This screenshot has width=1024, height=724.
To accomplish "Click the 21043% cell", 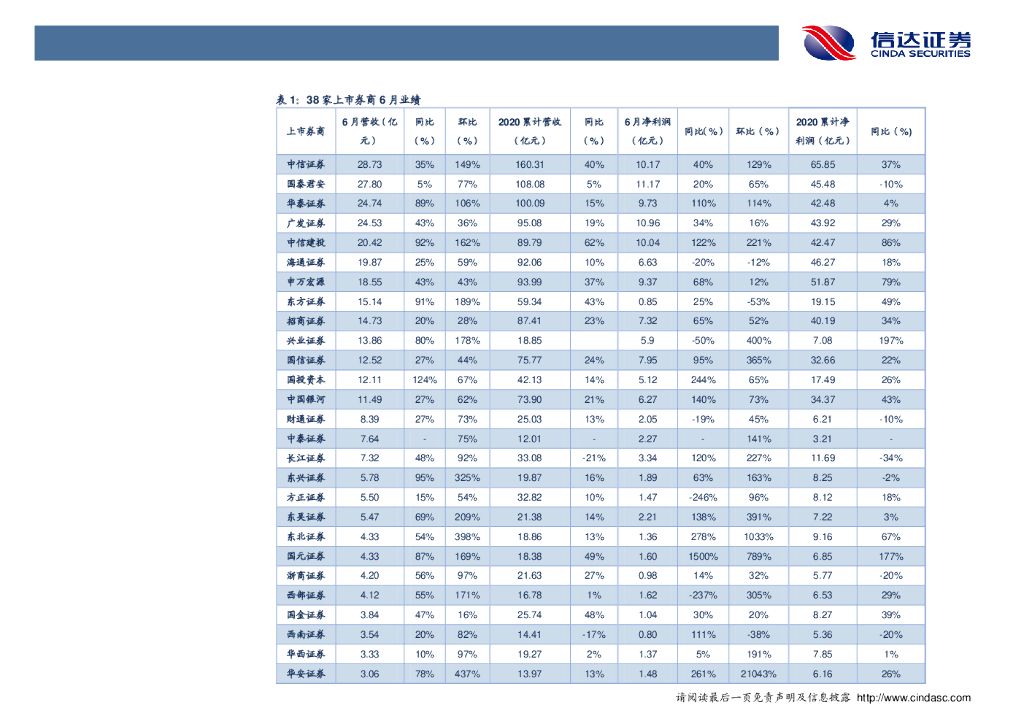I will 758,674.
